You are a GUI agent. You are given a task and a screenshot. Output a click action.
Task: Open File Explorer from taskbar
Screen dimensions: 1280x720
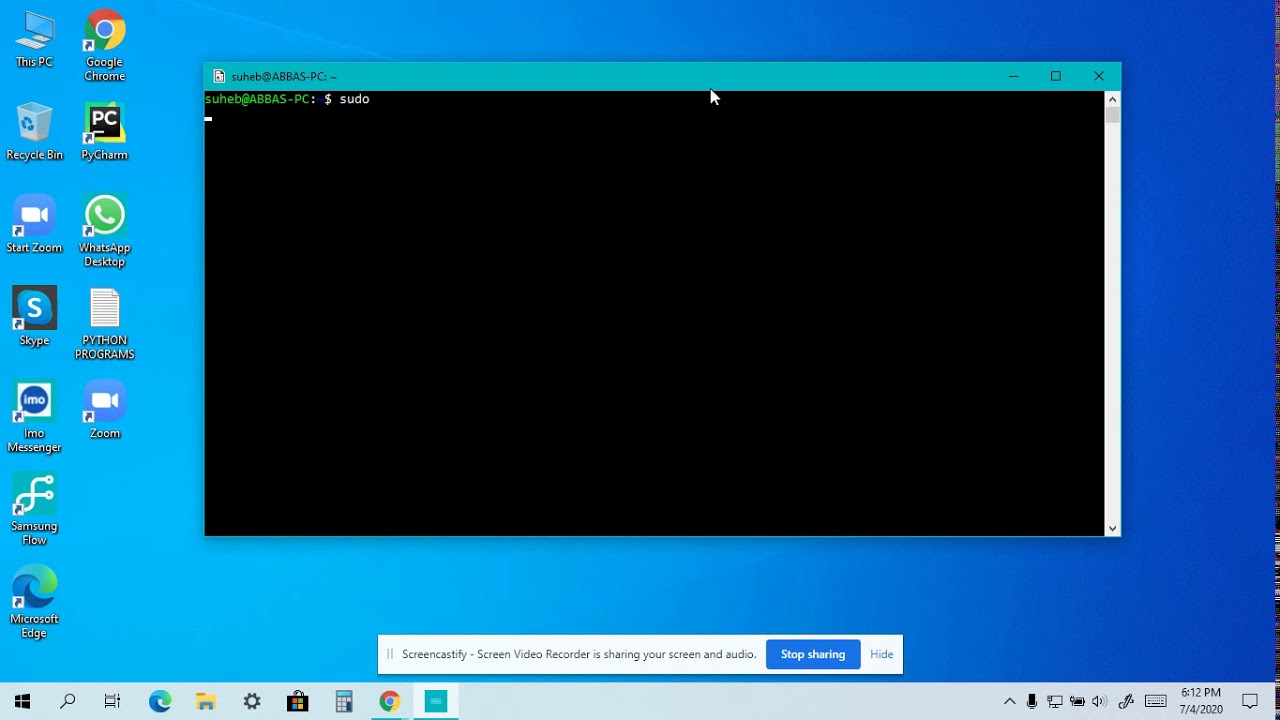tap(206, 702)
